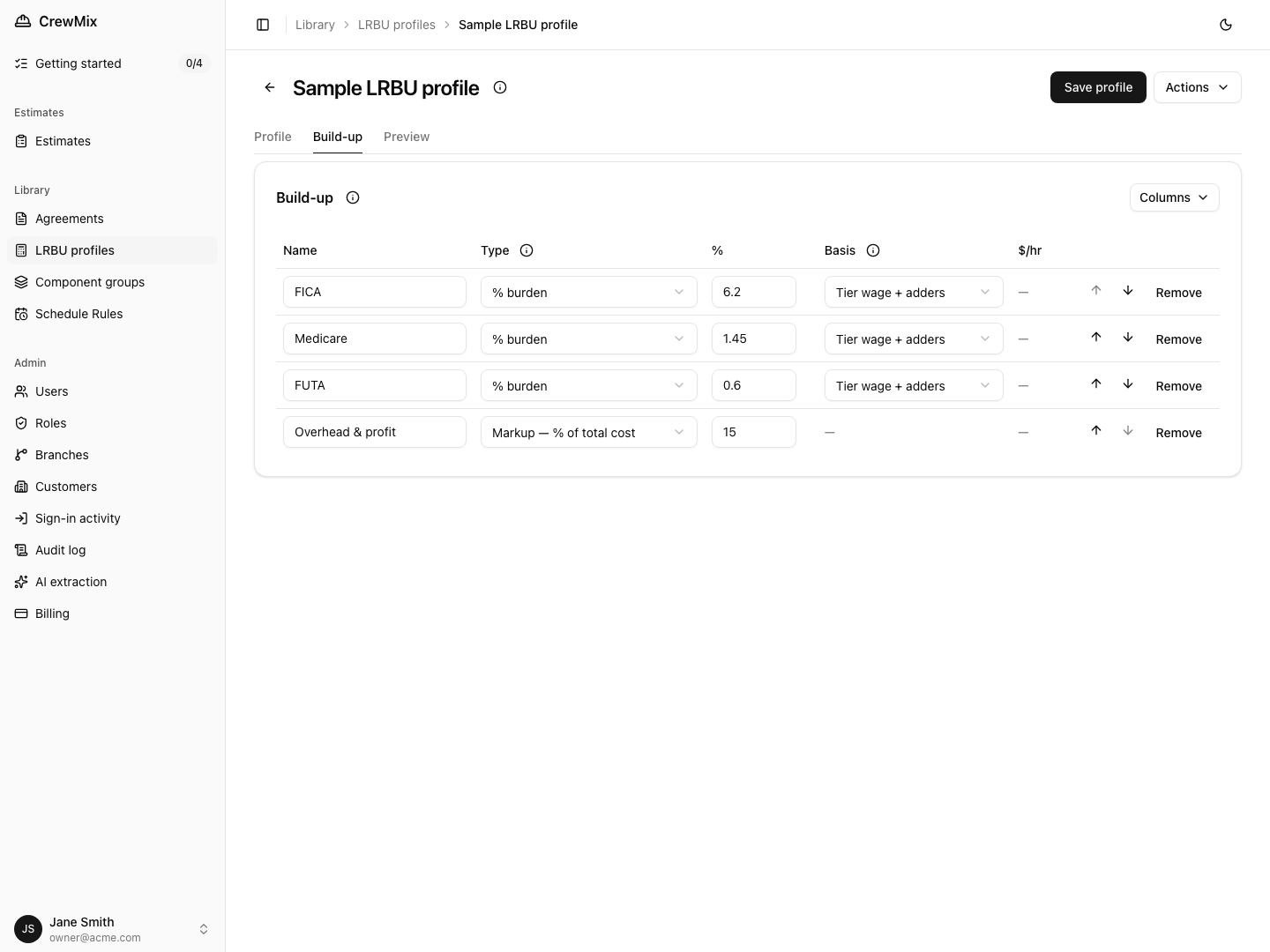
Task: Click the CrewMix logo icon
Action: coord(23,21)
